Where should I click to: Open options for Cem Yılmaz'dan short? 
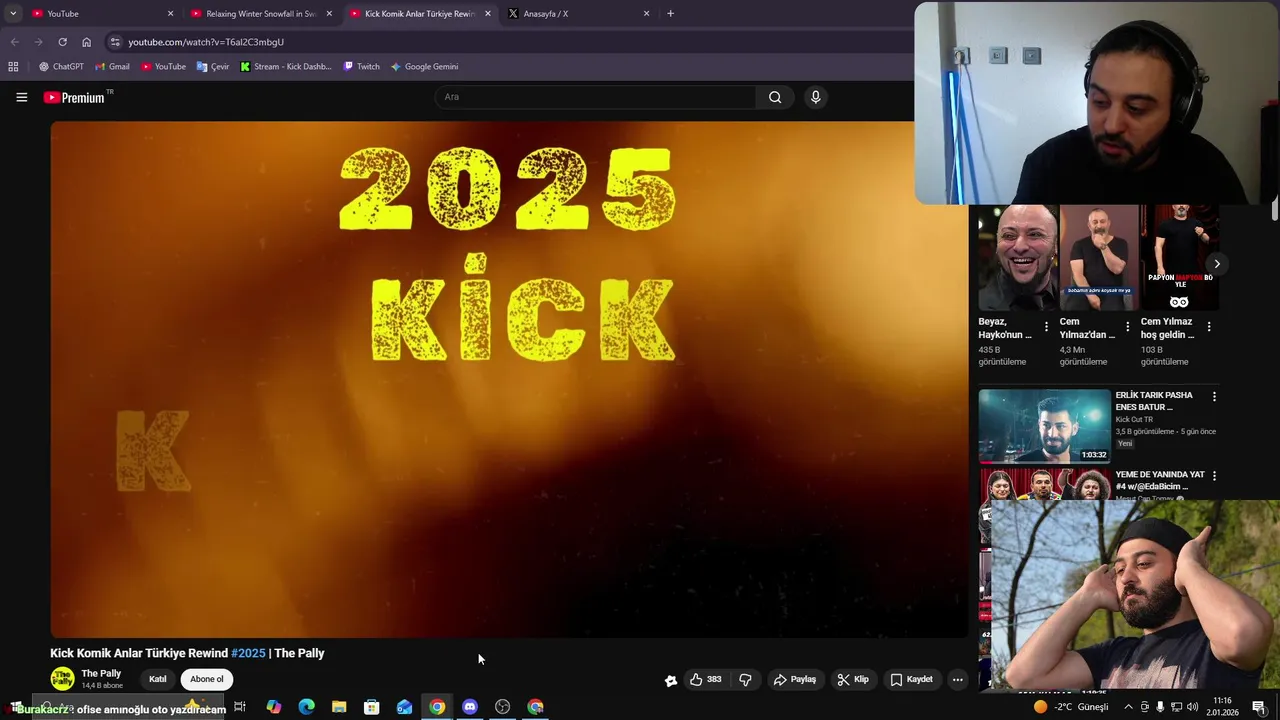pos(1127,327)
